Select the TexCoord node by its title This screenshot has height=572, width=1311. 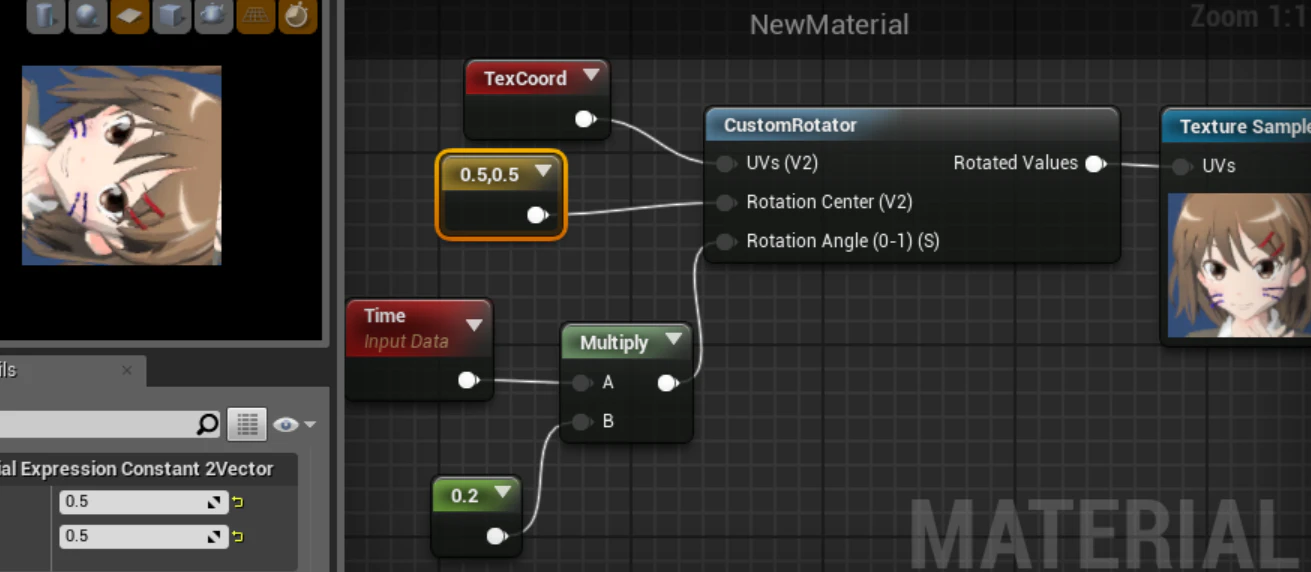[525, 78]
